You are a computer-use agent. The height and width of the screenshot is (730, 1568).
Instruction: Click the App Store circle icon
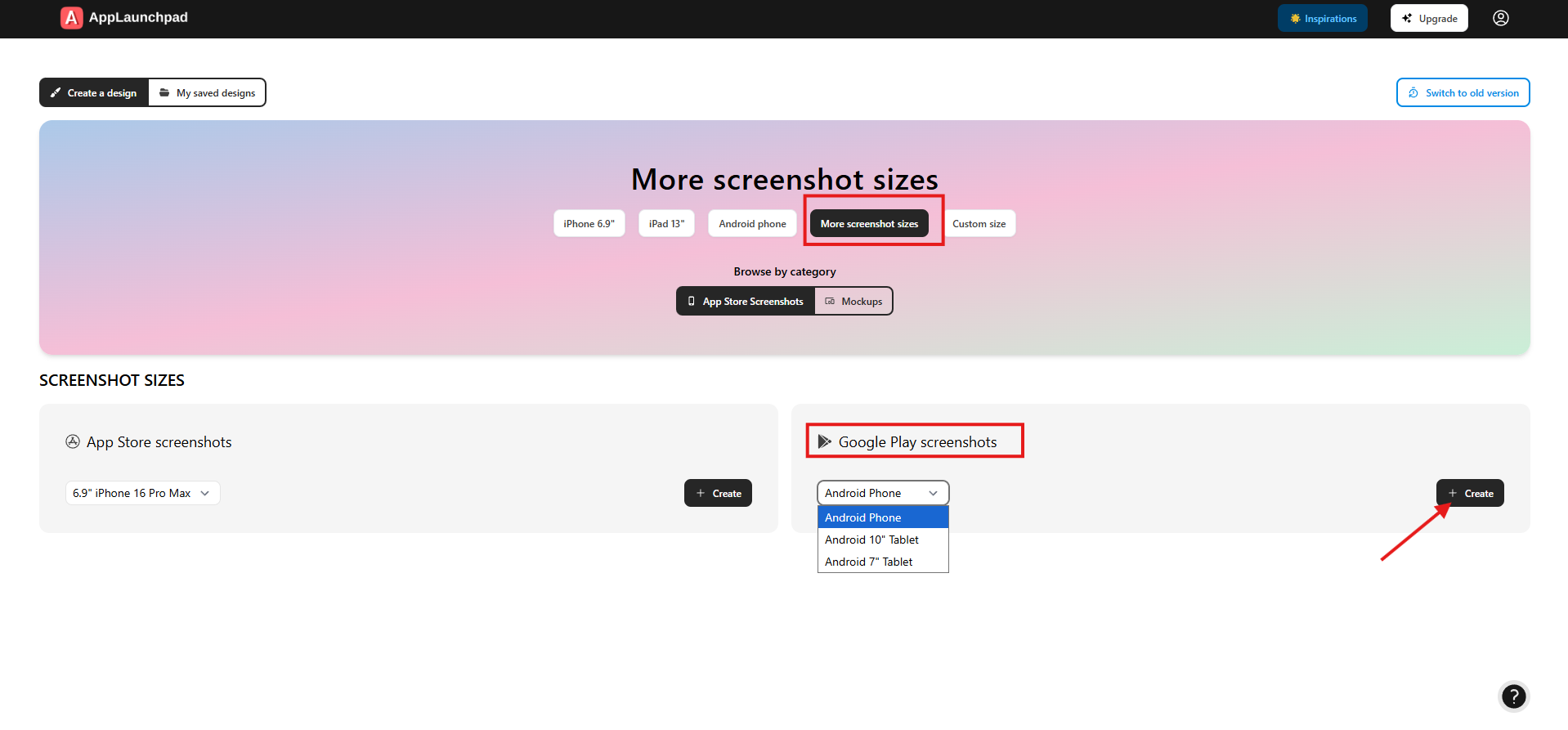click(73, 442)
